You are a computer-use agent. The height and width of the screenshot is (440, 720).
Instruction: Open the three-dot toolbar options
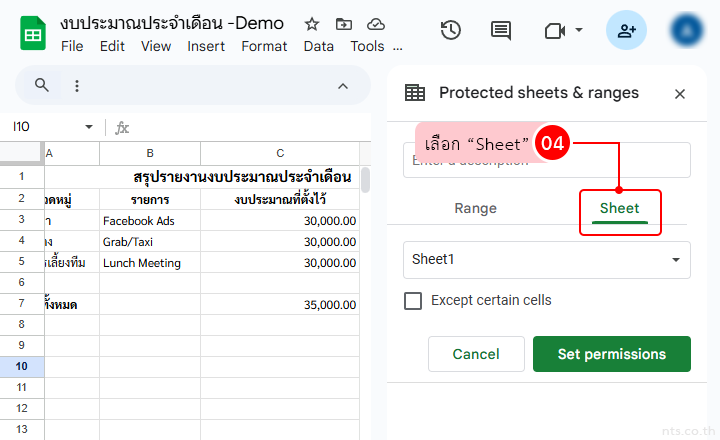pos(77,86)
